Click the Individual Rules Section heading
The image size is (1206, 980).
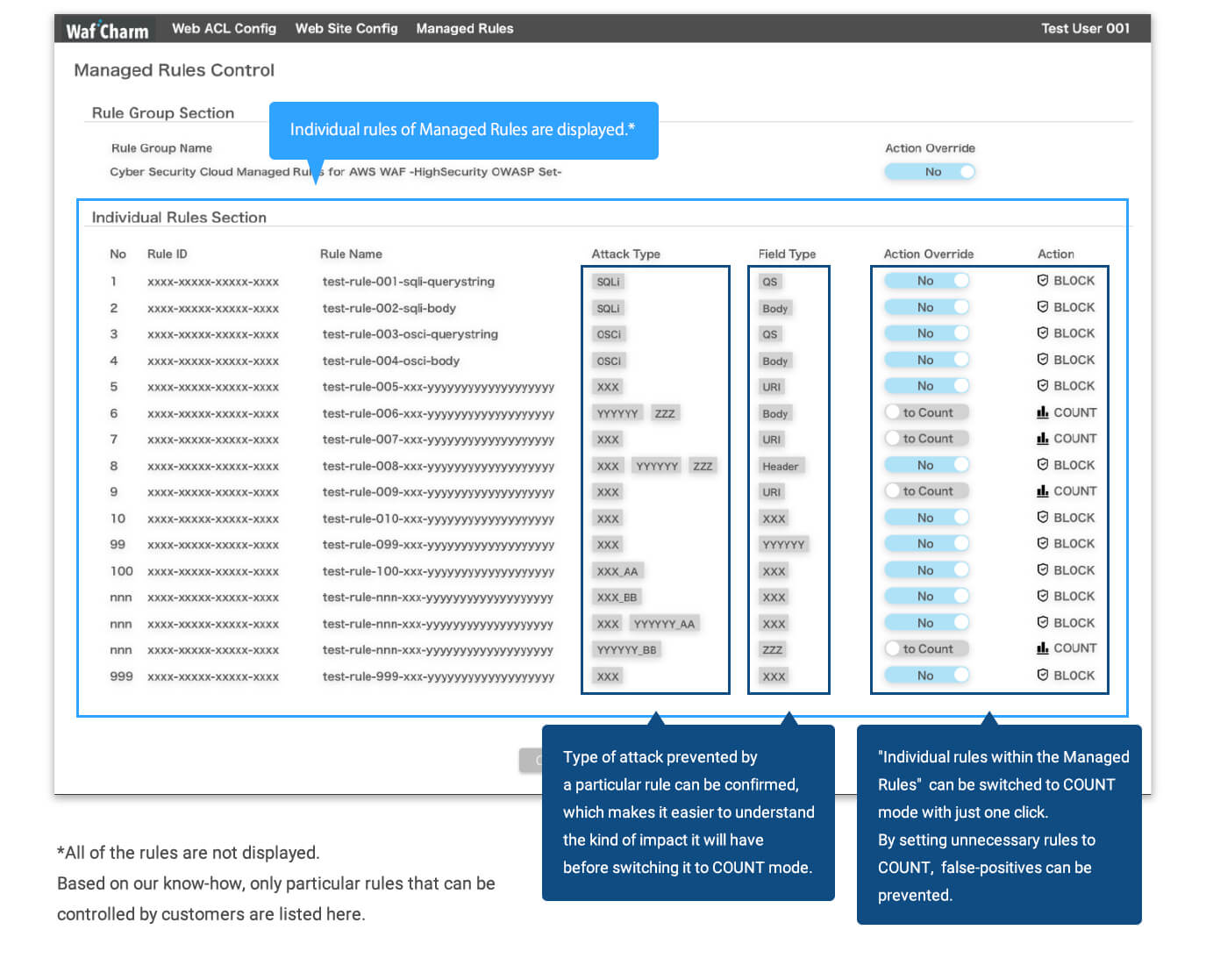tap(179, 218)
